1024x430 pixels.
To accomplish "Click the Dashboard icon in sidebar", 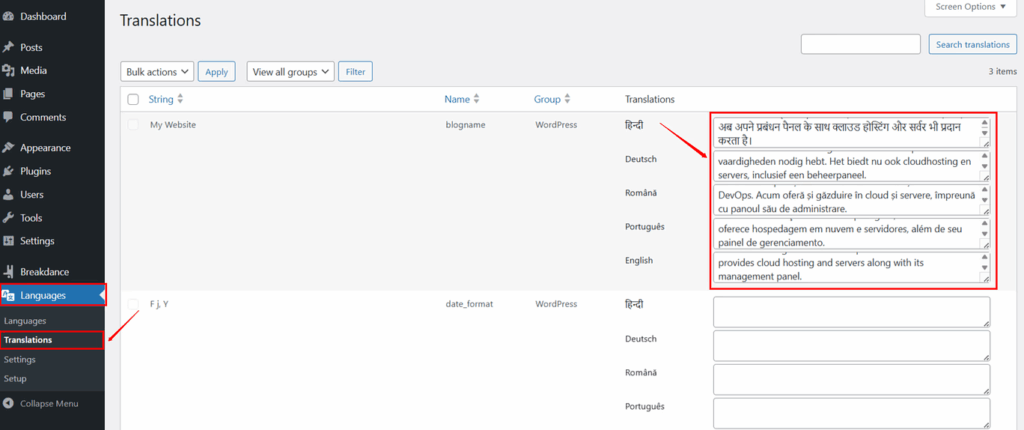I will pyautogui.click(x=9, y=17).
